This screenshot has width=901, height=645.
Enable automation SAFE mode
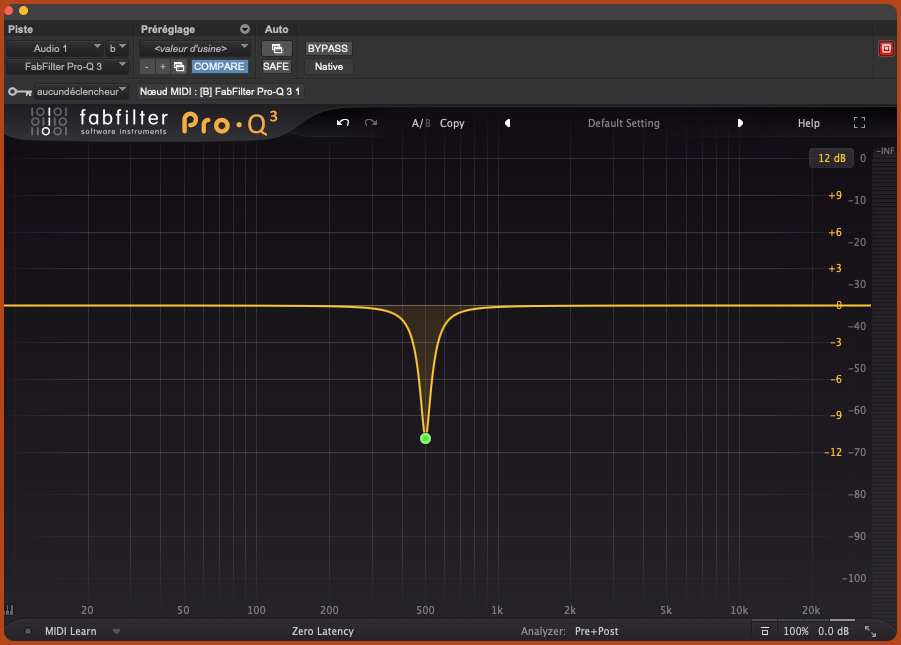pos(276,67)
